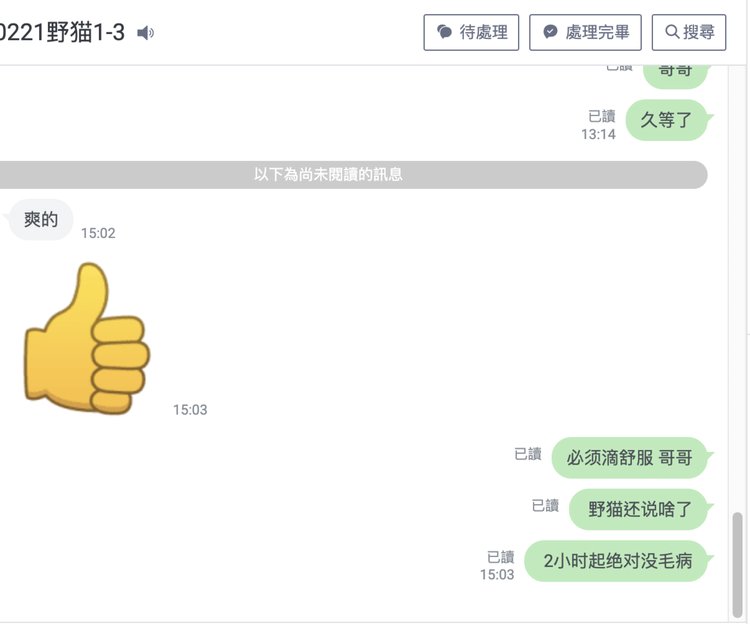Click the 以下為尚未閱讀的訊息 divider bar
The height and width of the screenshot is (624, 750).
tap(353, 175)
